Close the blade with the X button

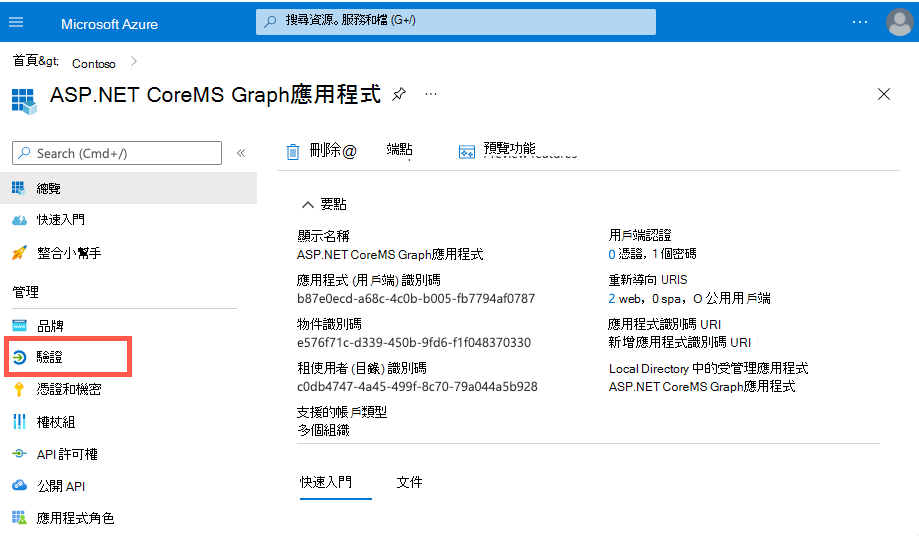[884, 94]
